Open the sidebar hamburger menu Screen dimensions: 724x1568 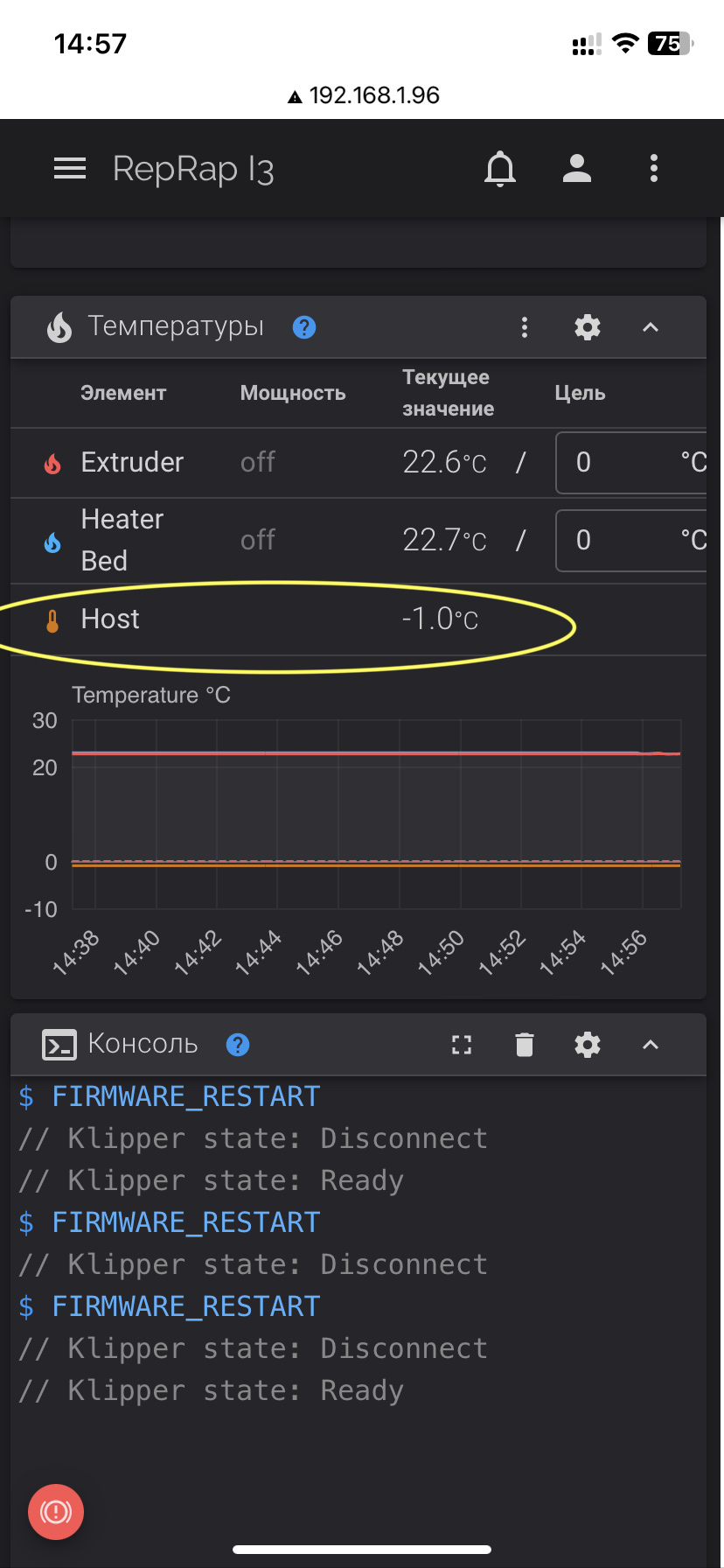(x=70, y=167)
